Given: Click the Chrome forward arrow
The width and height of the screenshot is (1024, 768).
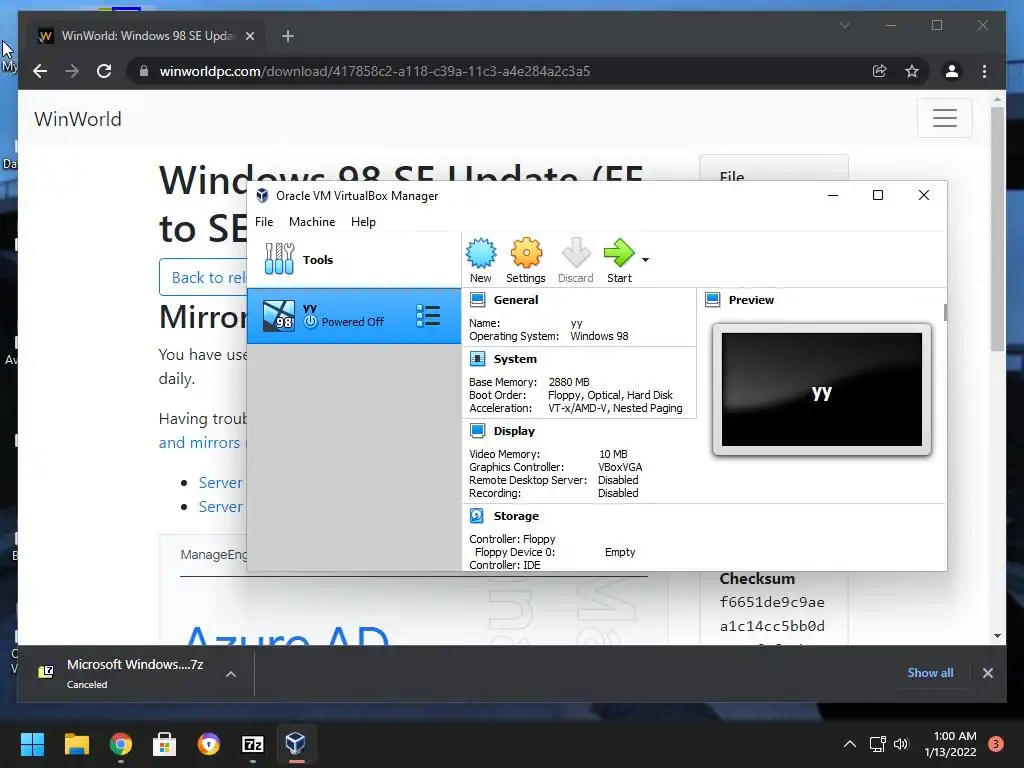Looking at the screenshot, I should click(x=72, y=71).
